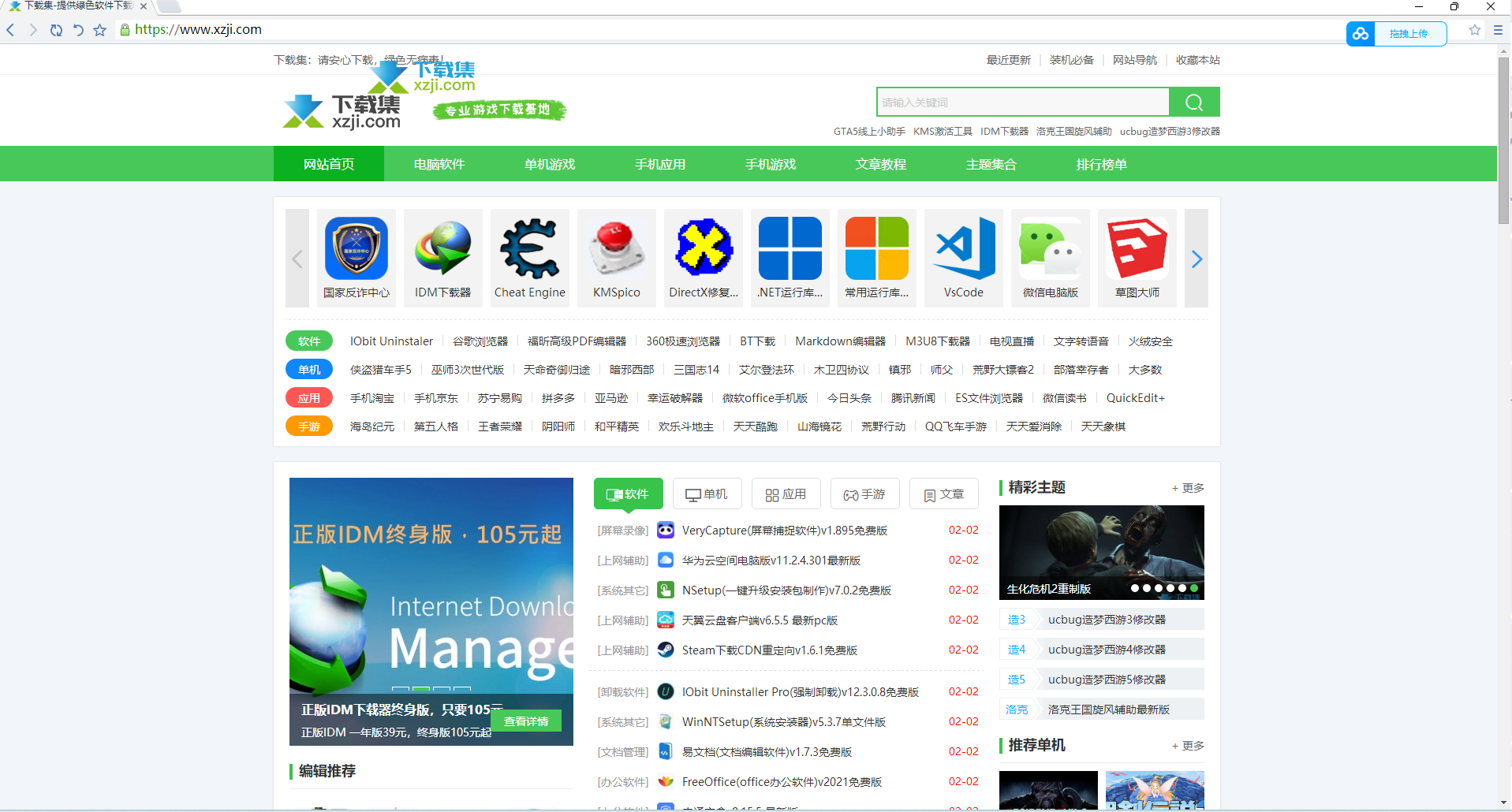Show next apps with carousel right arrow
This screenshot has width=1512, height=812.
tap(1197, 259)
